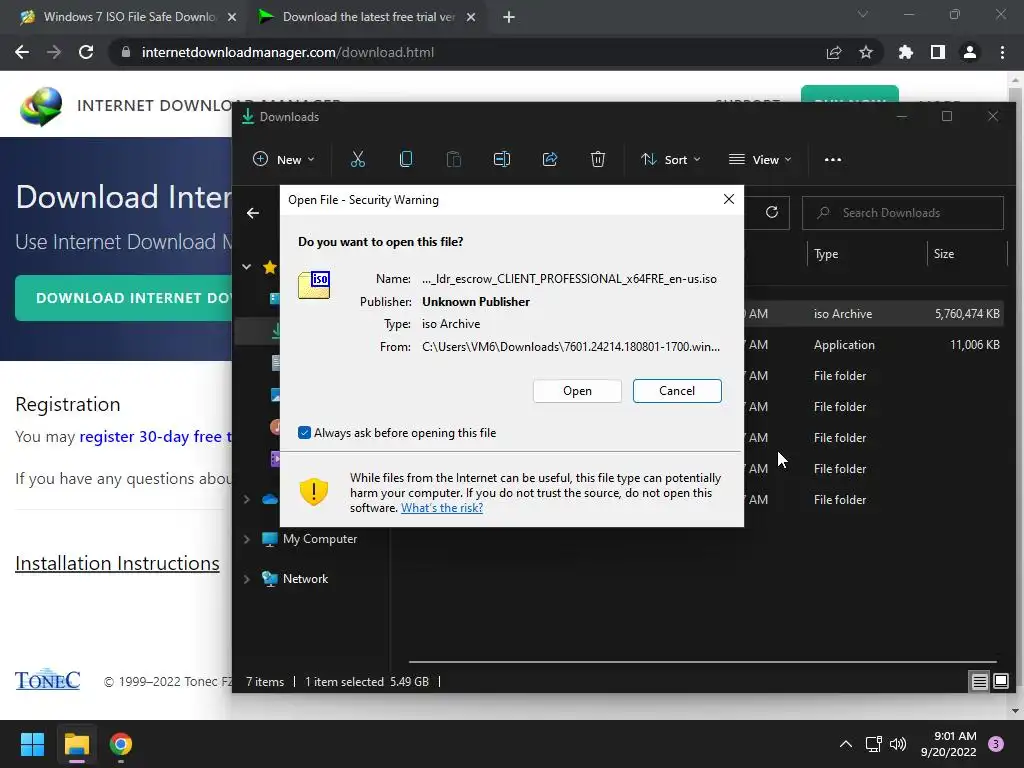
Task: Open notification badge in taskbar
Action: [x=996, y=744]
